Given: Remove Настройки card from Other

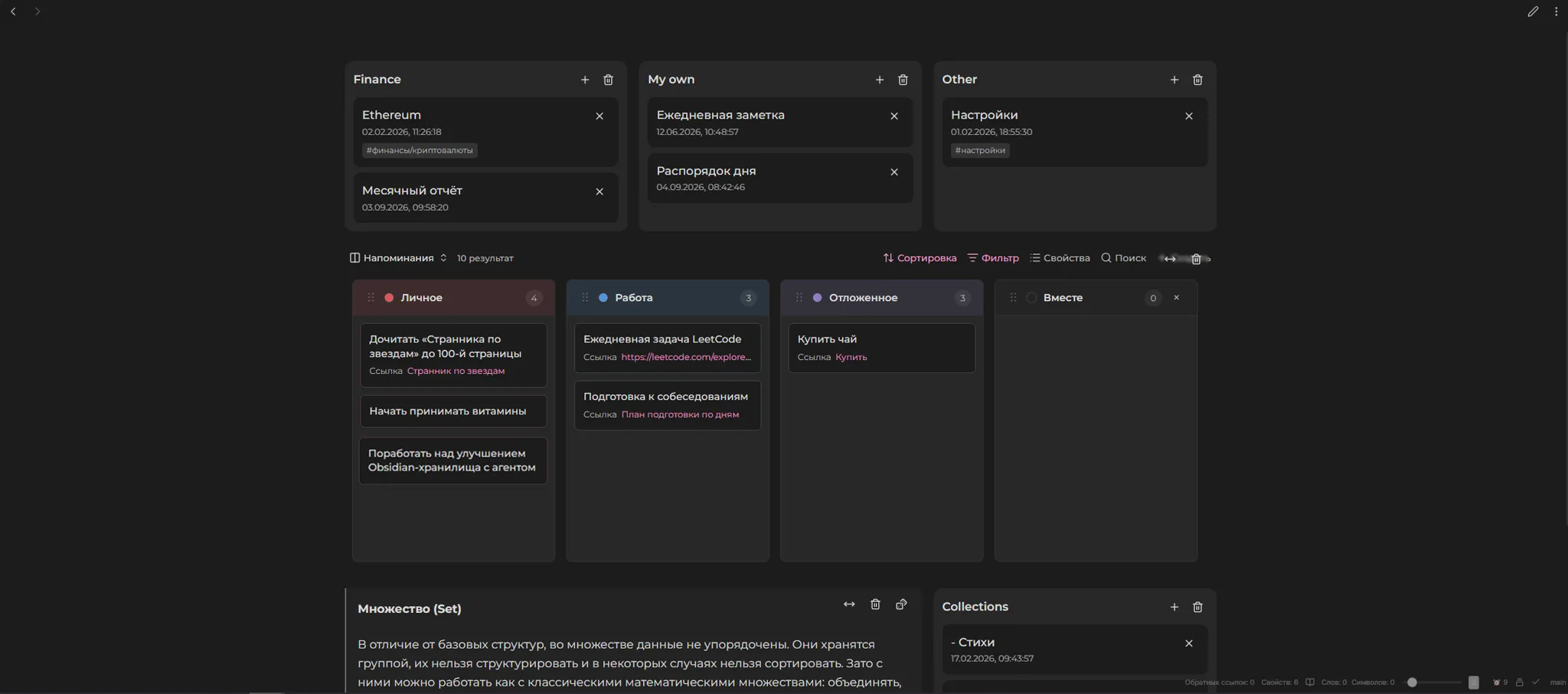Looking at the screenshot, I should pos(1189,116).
